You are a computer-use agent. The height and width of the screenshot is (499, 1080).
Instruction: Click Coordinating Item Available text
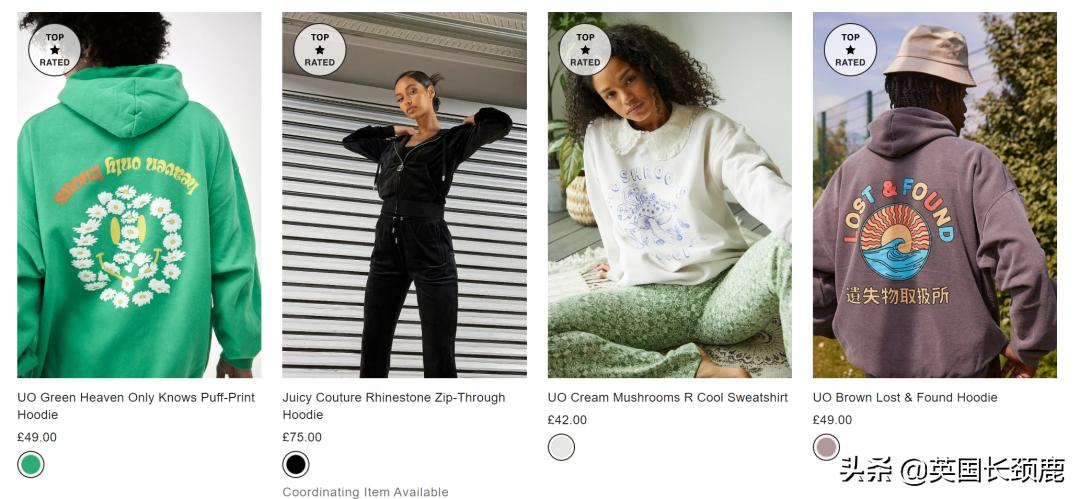(365, 492)
